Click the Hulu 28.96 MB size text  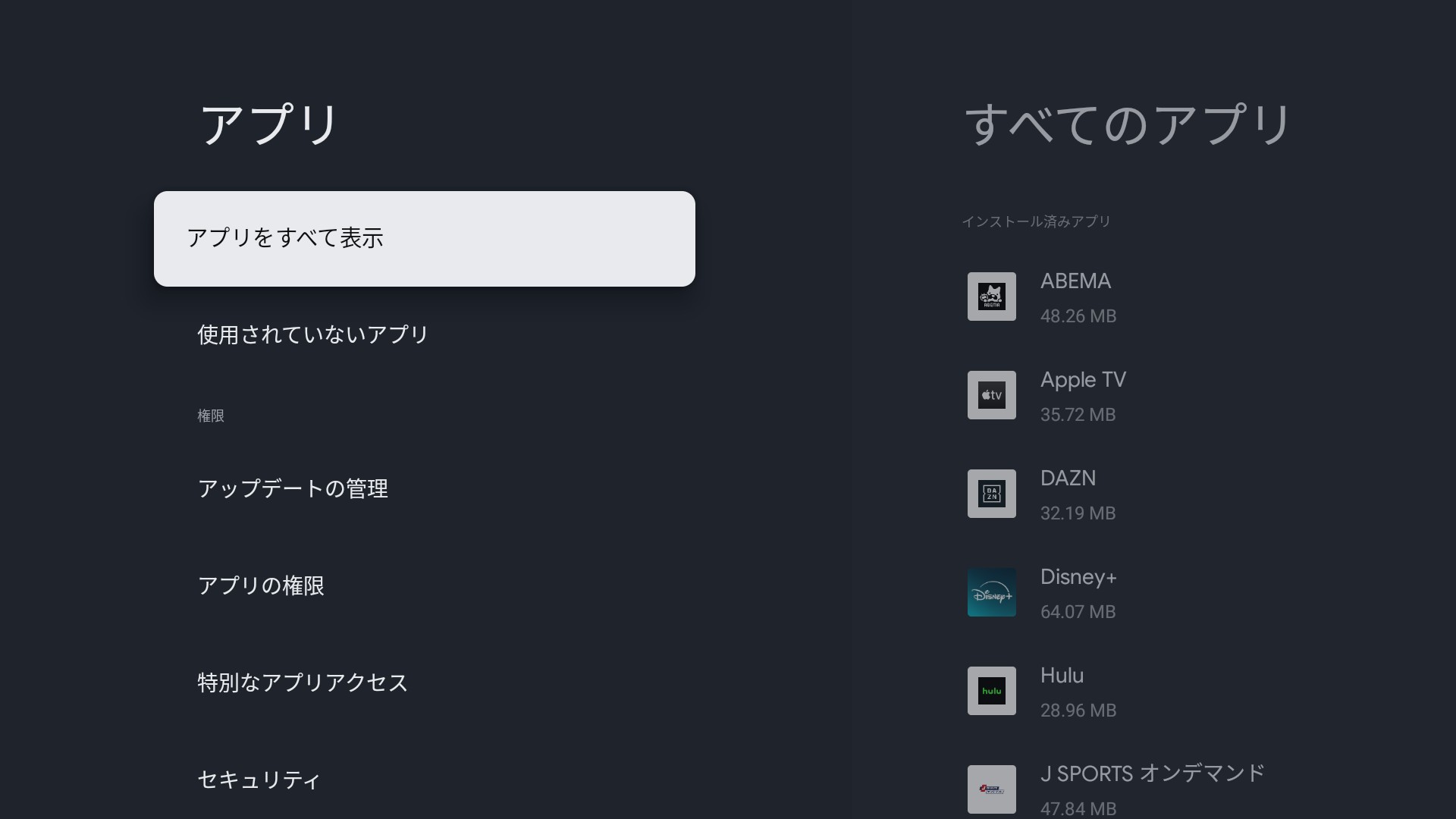click(1078, 711)
